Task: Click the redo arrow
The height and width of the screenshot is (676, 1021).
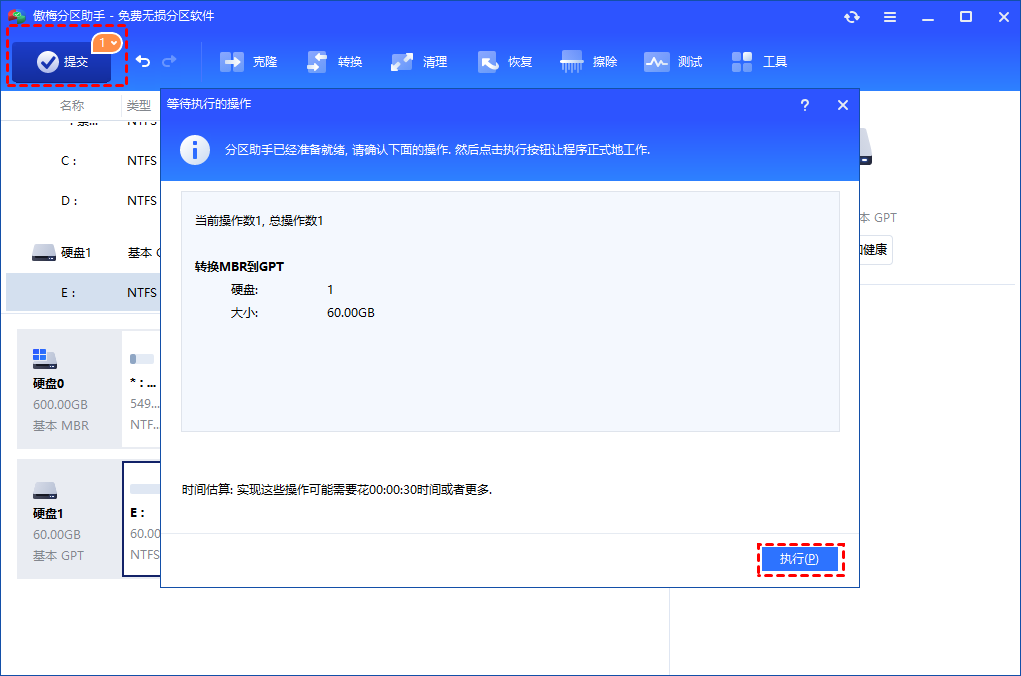Action: [170, 61]
